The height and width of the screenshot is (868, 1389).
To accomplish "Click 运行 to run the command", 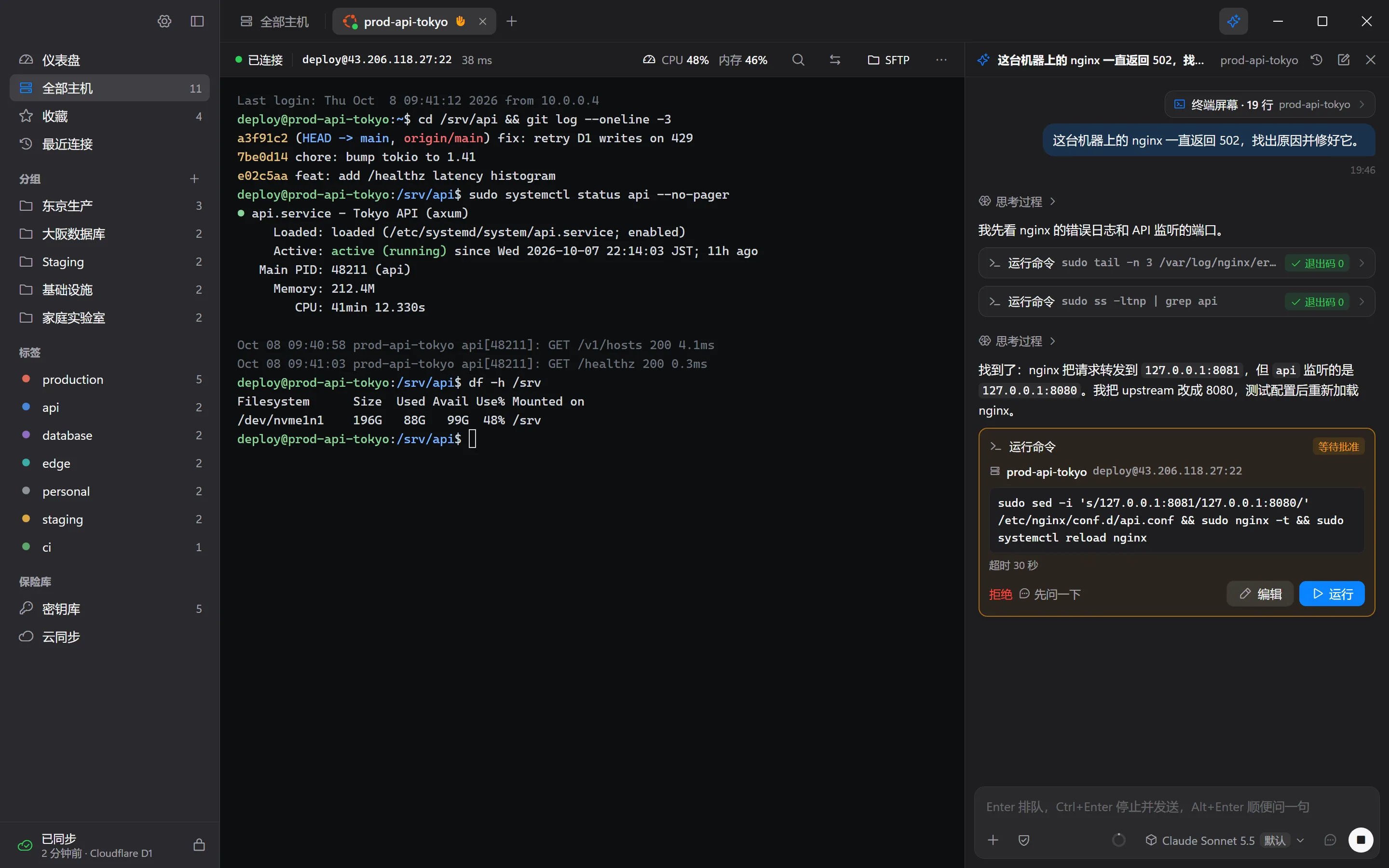I will [1332, 594].
